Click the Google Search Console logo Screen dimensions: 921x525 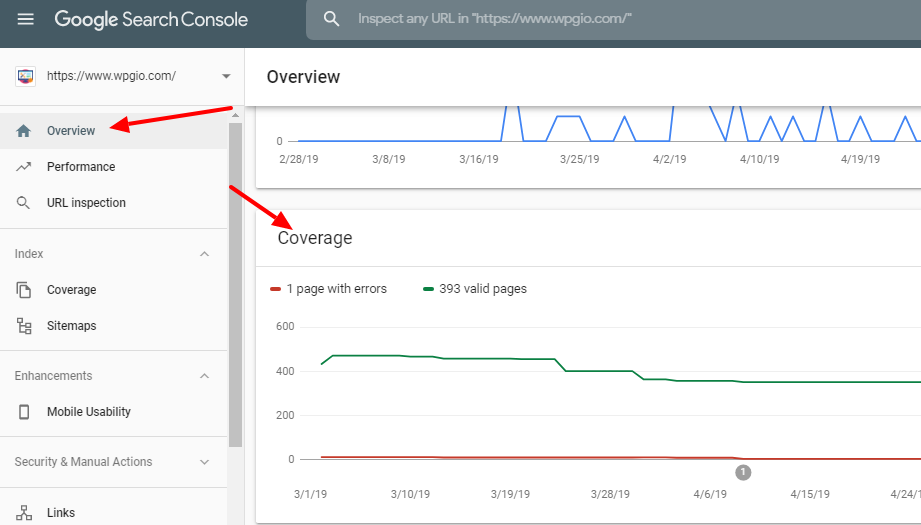[x=151, y=19]
